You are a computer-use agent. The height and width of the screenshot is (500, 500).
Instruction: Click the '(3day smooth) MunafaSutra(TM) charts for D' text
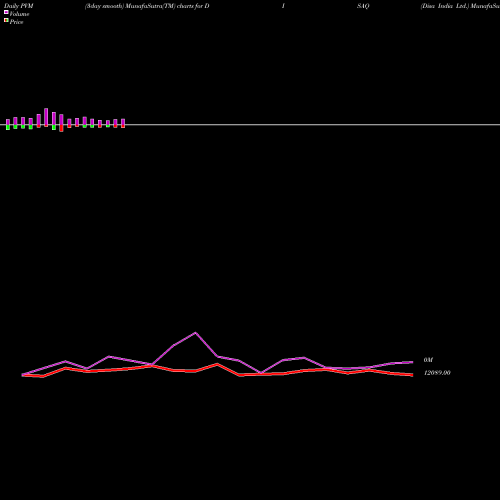[x=147, y=6]
